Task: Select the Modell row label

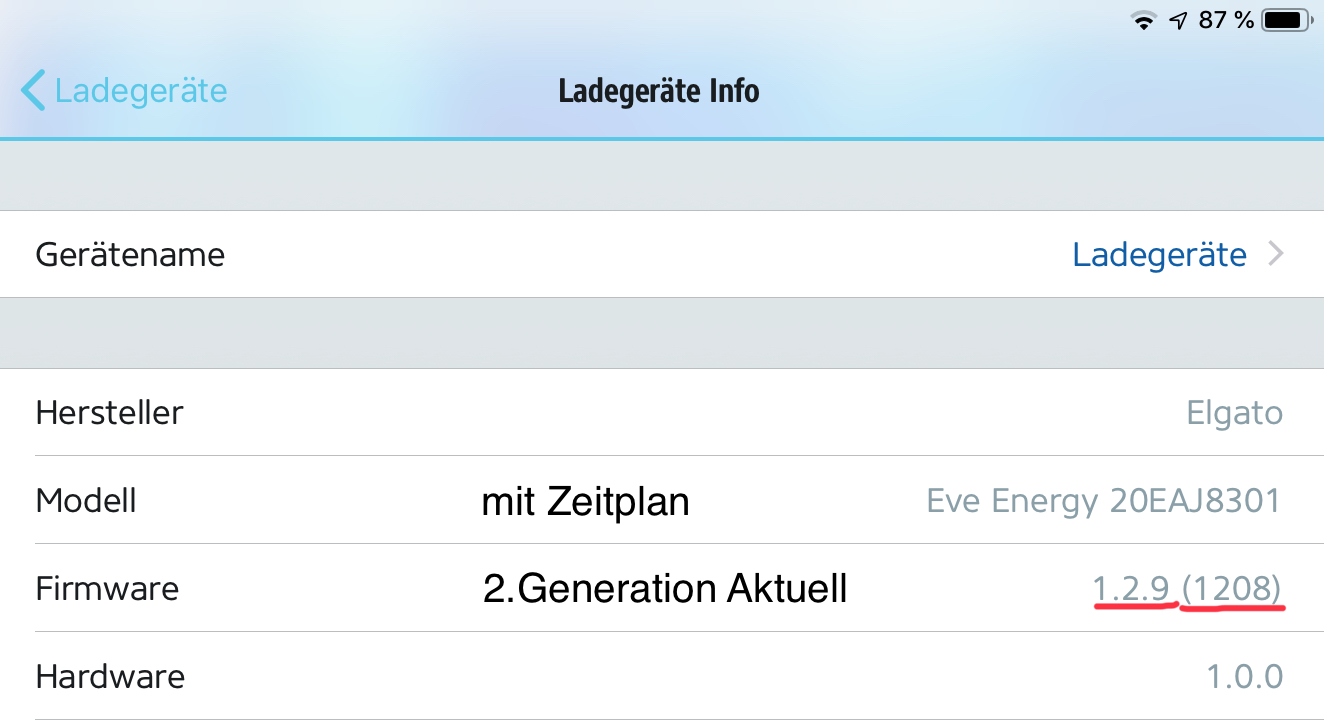Action: click(86, 500)
